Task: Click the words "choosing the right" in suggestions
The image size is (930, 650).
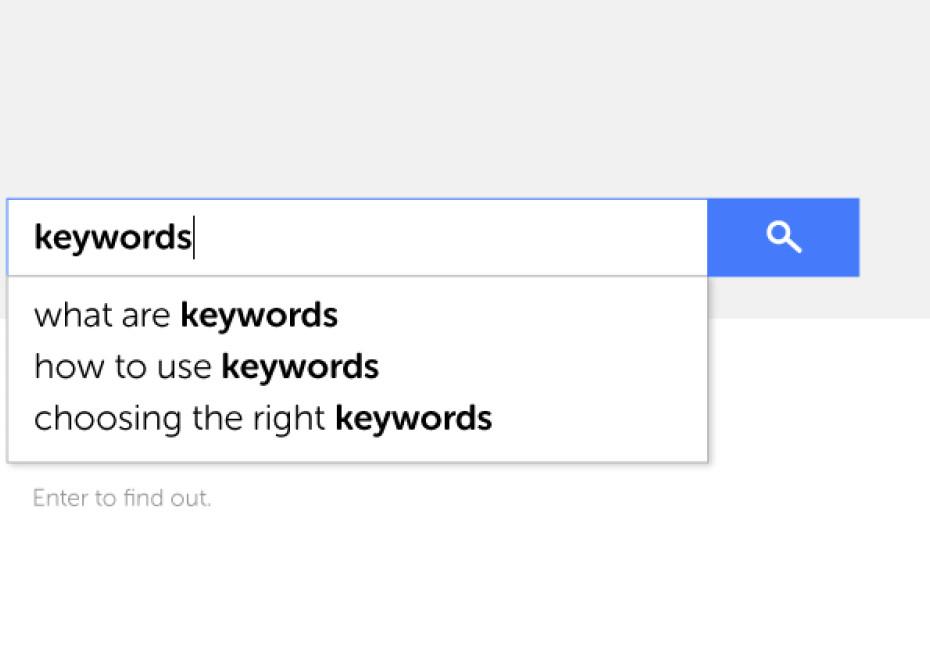Action: [x=180, y=418]
